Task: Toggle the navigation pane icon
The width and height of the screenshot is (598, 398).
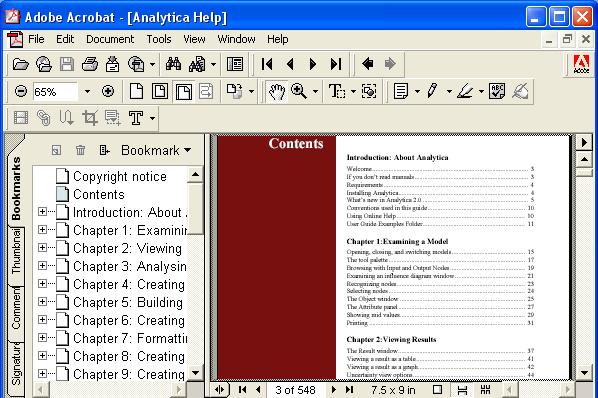Action: click(235, 64)
